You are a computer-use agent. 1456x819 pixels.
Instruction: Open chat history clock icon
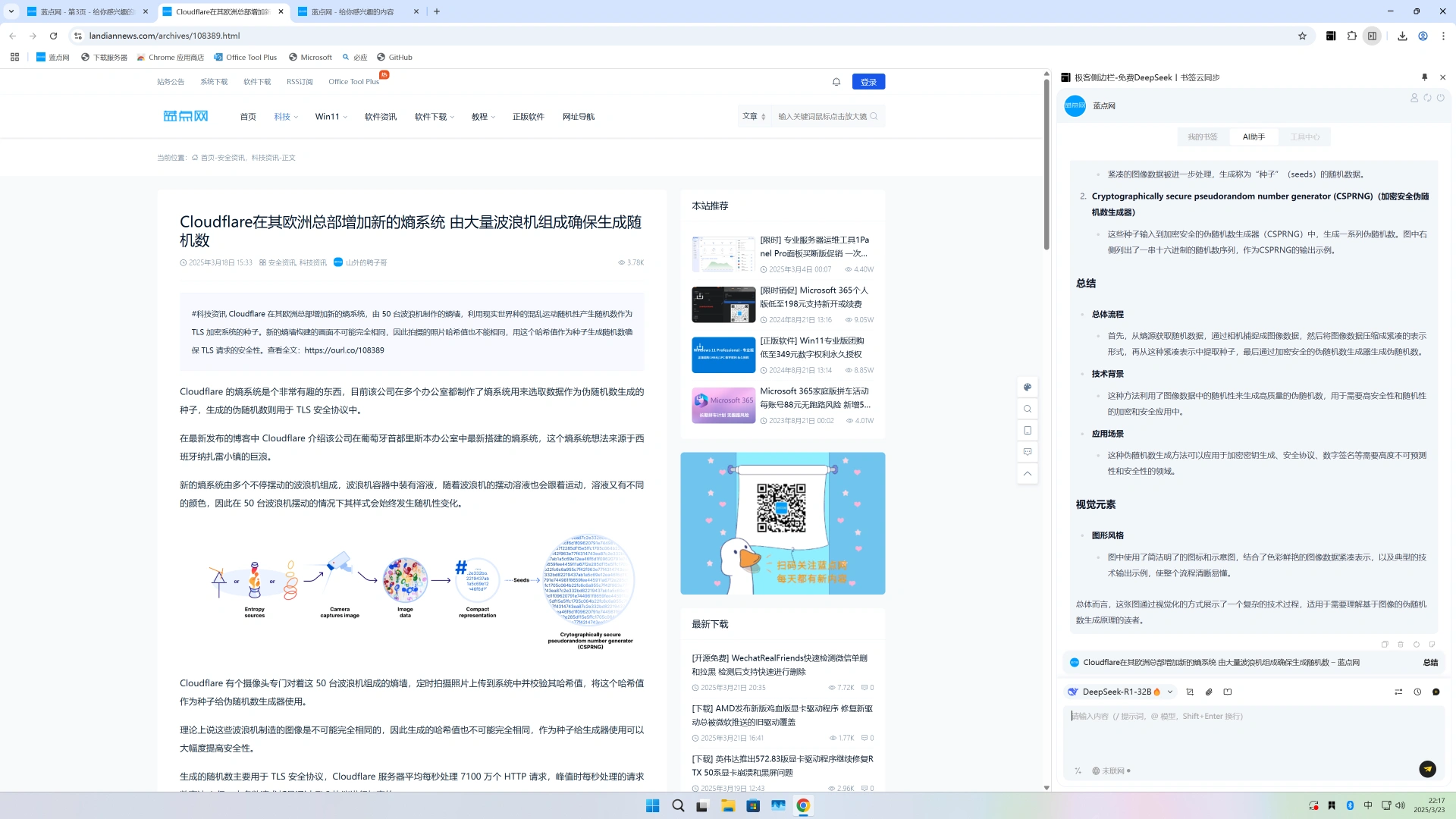tap(1417, 692)
